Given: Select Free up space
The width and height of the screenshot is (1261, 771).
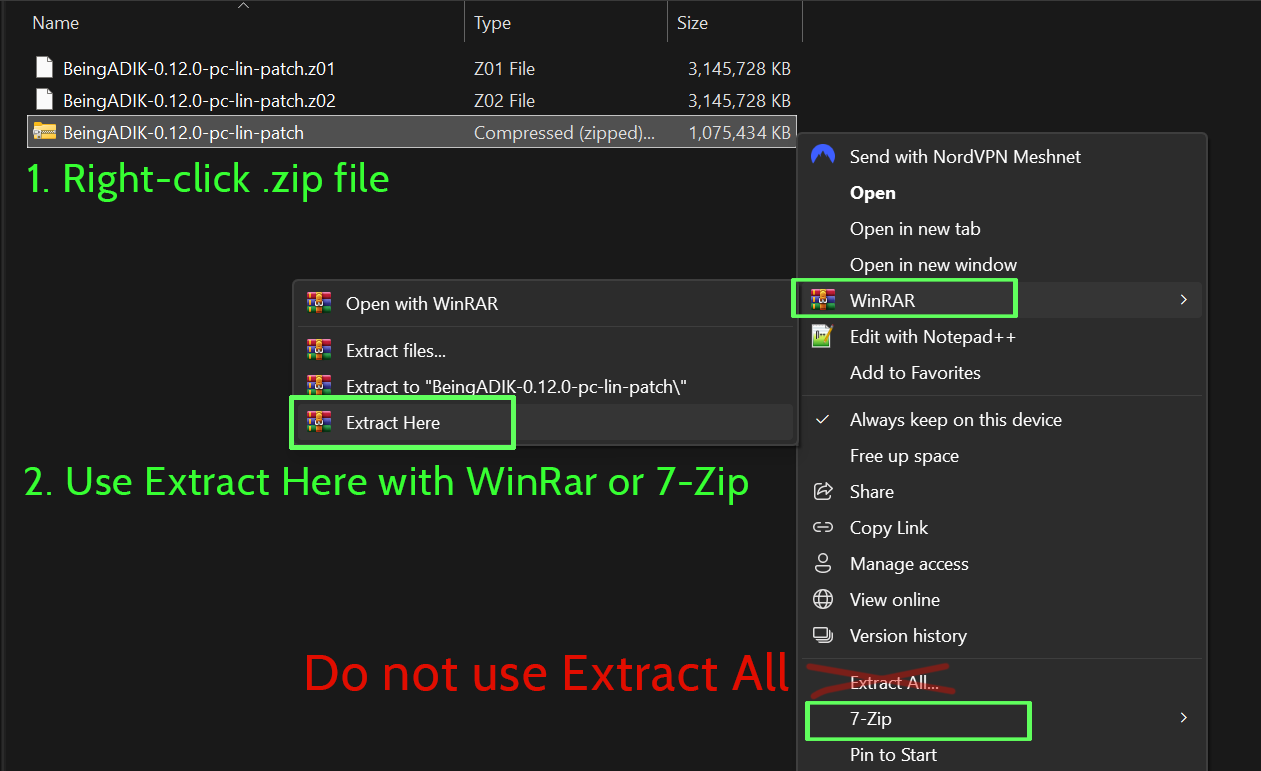Looking at the screenshot, I should click(904, 455).
